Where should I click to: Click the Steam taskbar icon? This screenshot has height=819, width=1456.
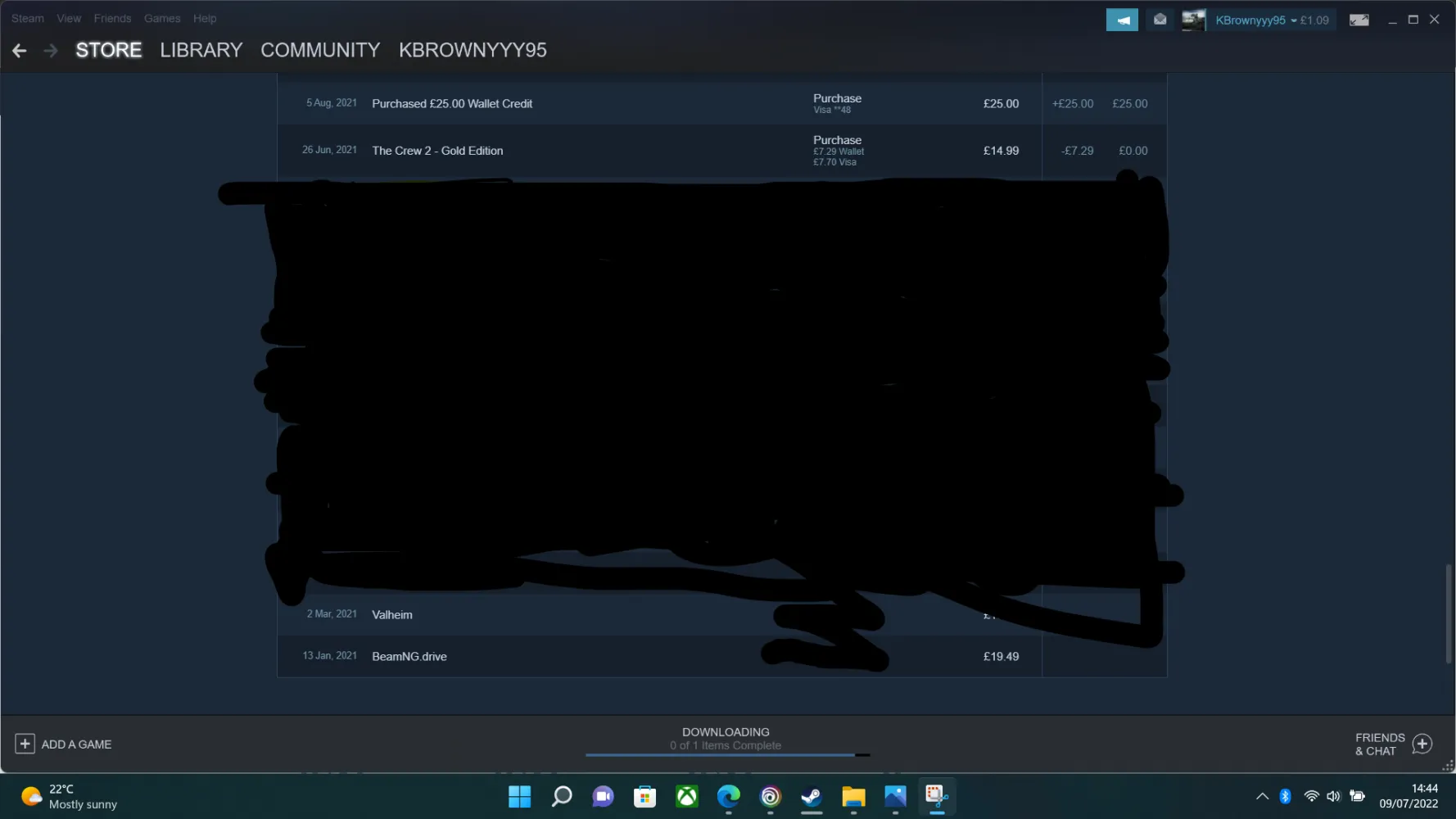click(812, 797)
